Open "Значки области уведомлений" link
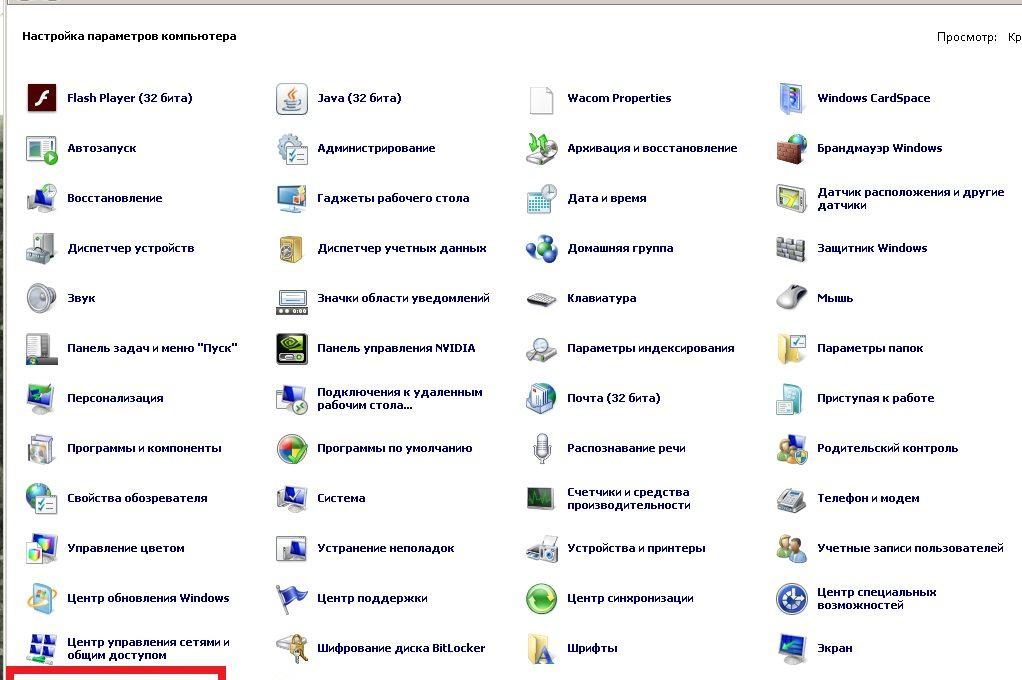 point(403,299)
